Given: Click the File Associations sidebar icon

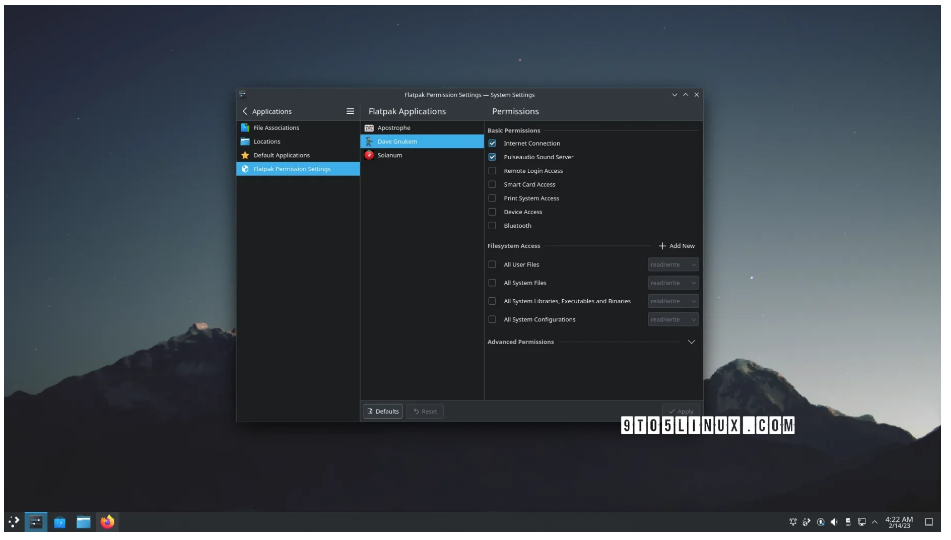Looking at the screenshot, I should (x=245, y=128).
